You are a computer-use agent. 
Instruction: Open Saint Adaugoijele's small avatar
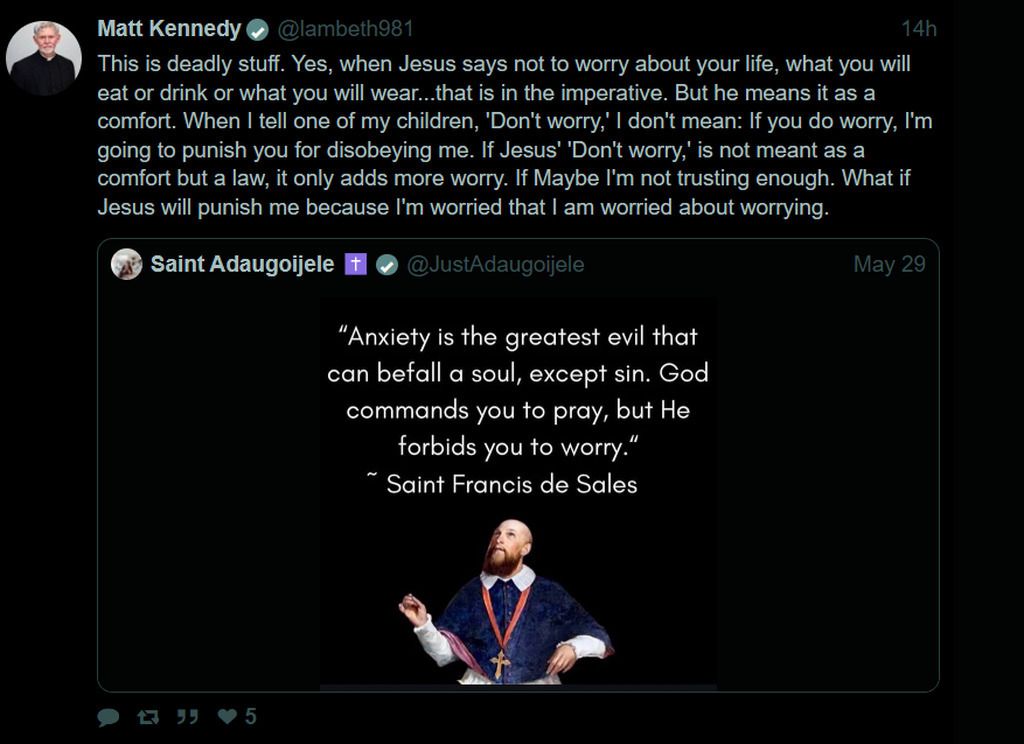(127, 264)
